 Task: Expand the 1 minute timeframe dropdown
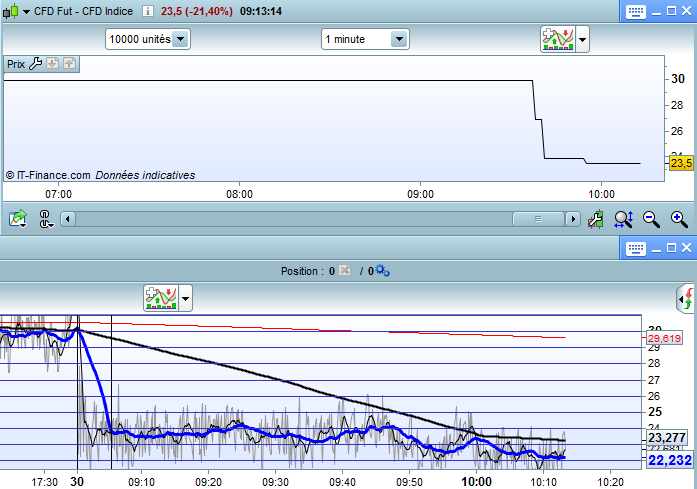coord(399,39)
